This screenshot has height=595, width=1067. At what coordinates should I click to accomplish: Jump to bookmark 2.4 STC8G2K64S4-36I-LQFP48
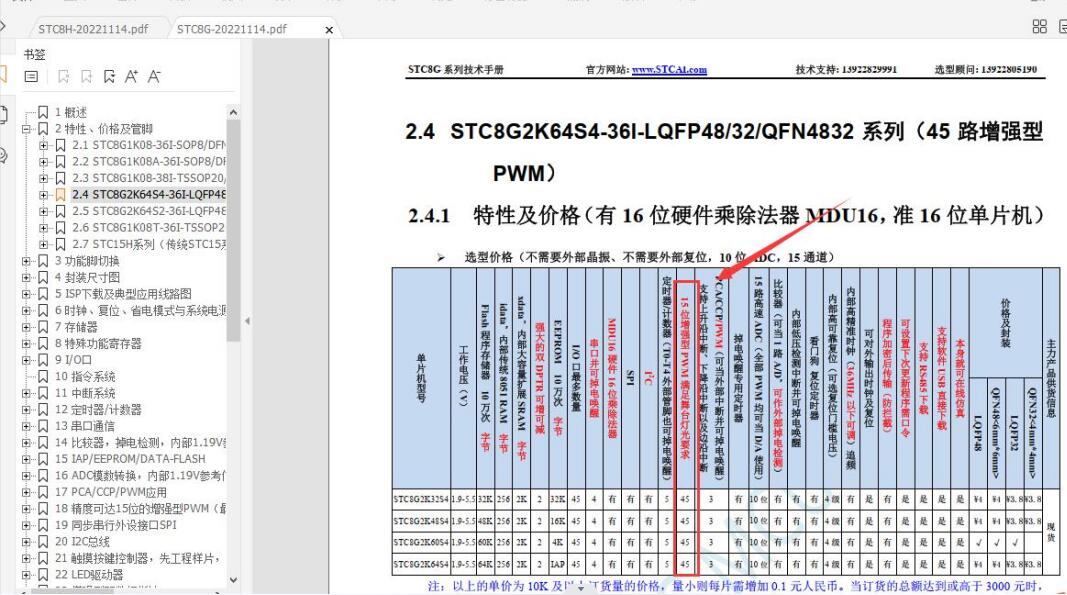(149, 194)
